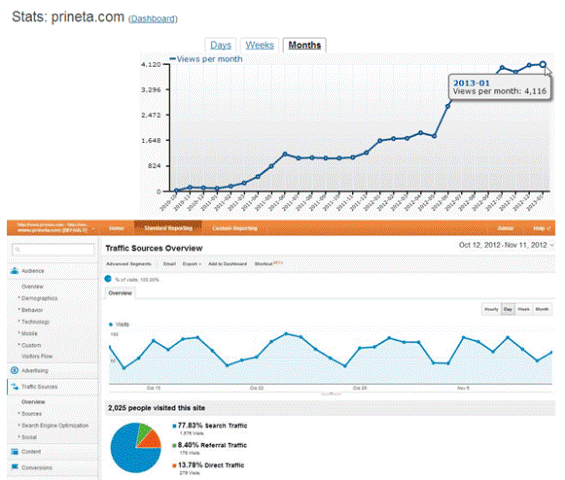This screenshot has height=480, width=565.
Task: Click the Email report button
Action: click(x=169, y=264)
